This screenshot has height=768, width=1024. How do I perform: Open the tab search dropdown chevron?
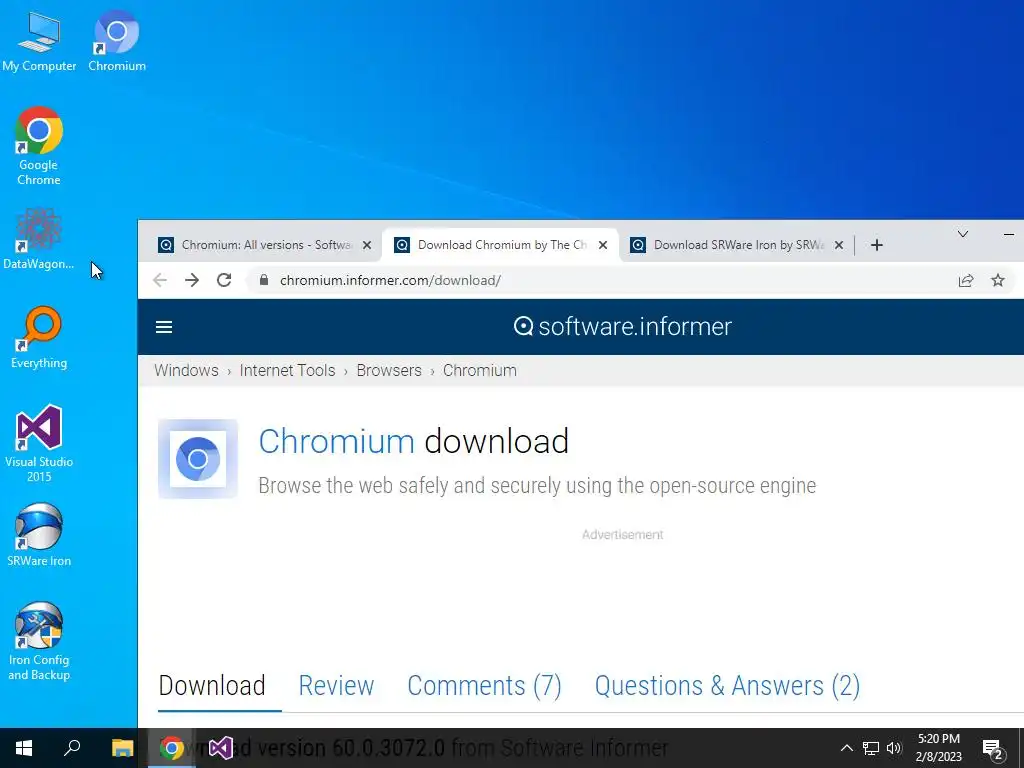click(963, 234)
